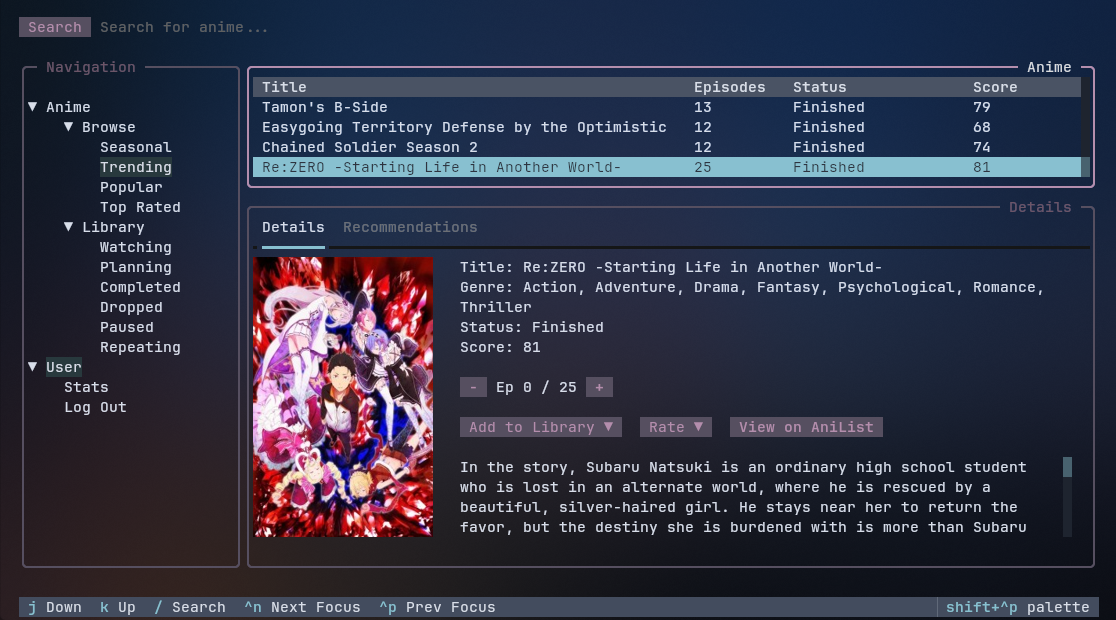The width and height of the screenshot is (1116, 620).
Task: Click score 68 in Easygoing Territory row
Action: [981, 127]
